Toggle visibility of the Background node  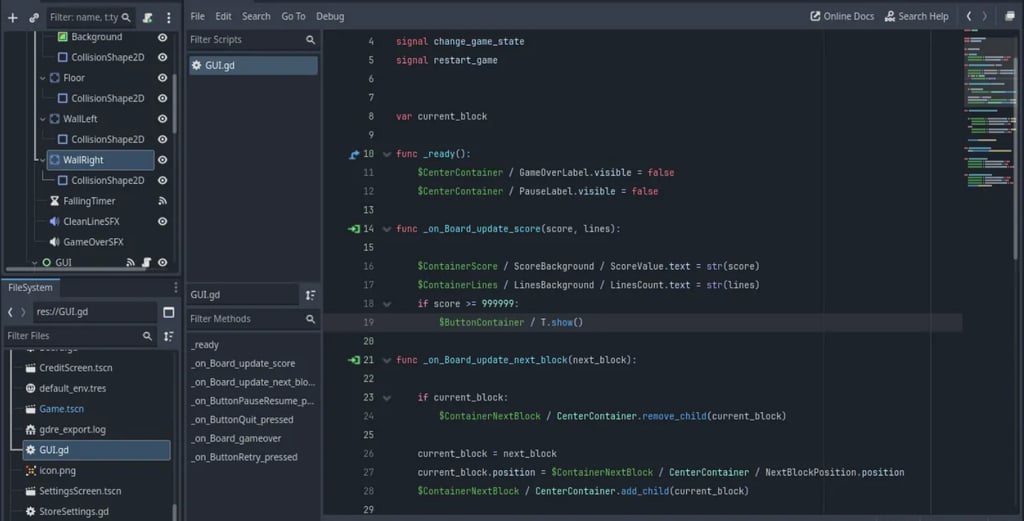point(163,37)
